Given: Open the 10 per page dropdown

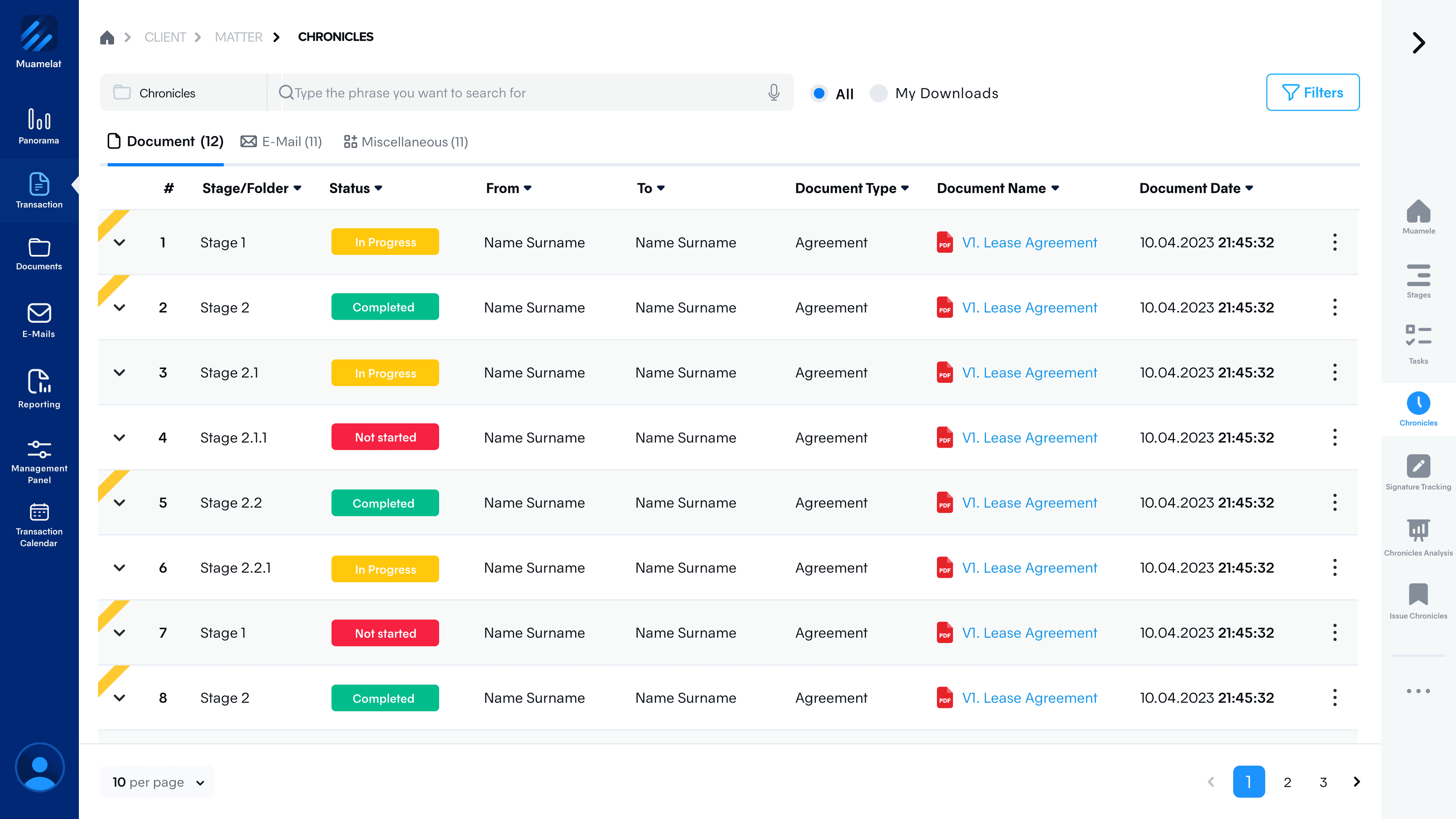Looking at the screenshot, I should point(157,782).
